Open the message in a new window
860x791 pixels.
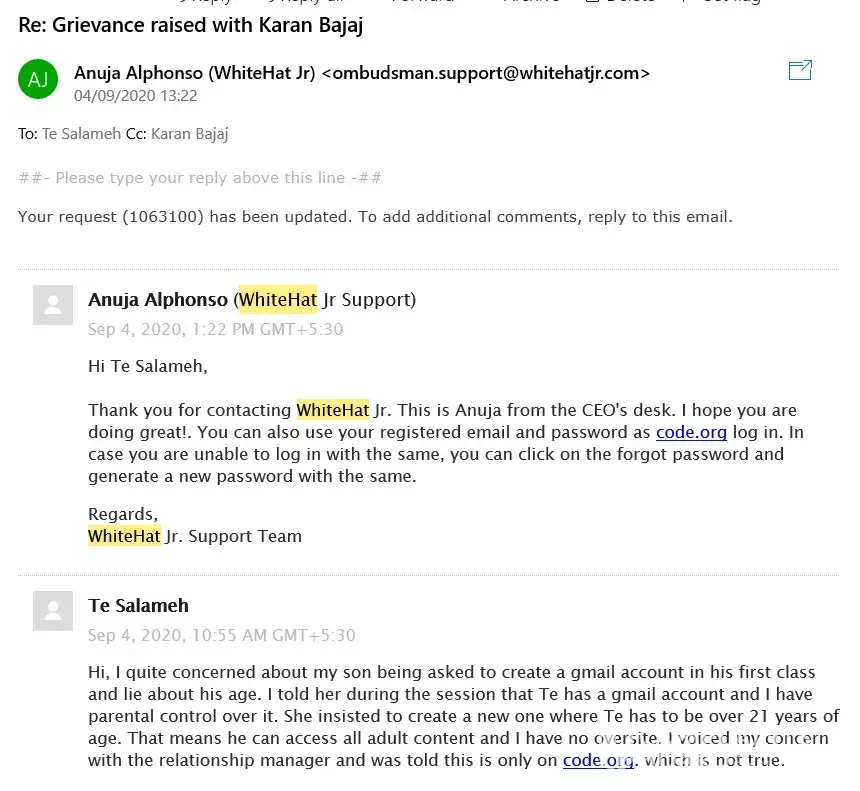click(x=800, y=70)
